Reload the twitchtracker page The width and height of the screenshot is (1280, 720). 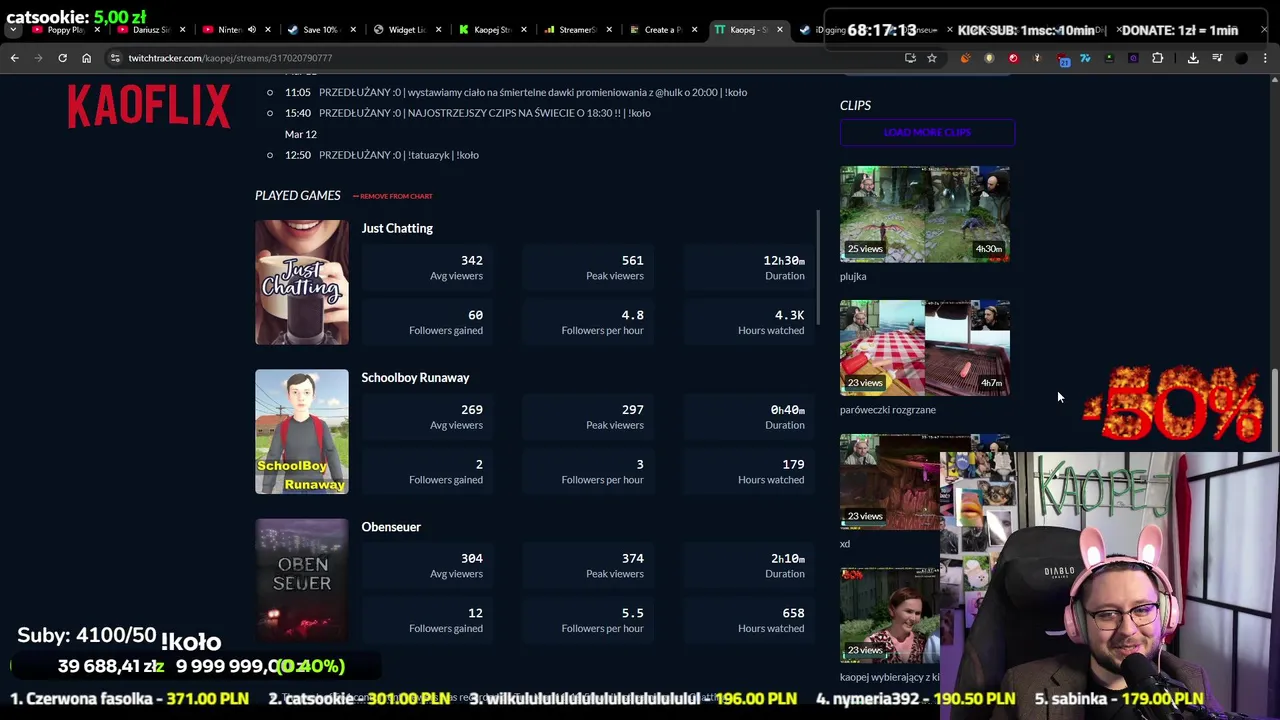pos(62,58)
